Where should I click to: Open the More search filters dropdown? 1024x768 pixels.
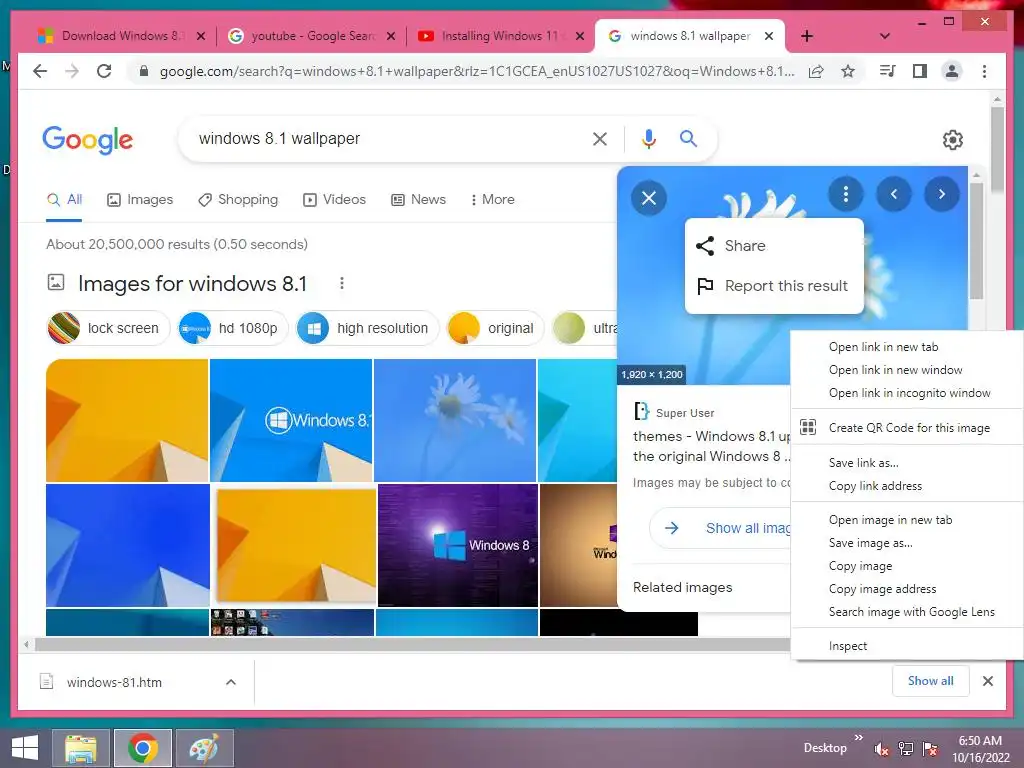point(492,199)
